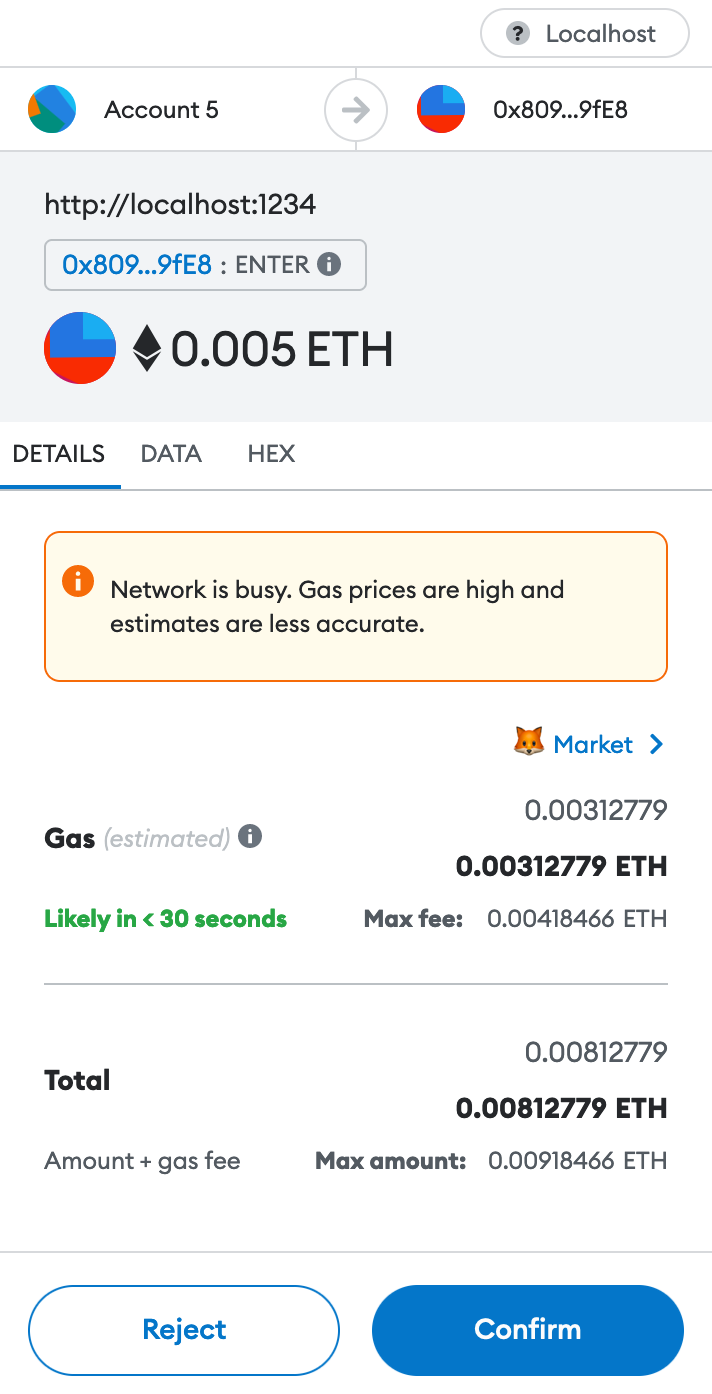The image size is (712, 1394).
Task: Open the Localhost network selector
Action: click(x=584, y=33)
